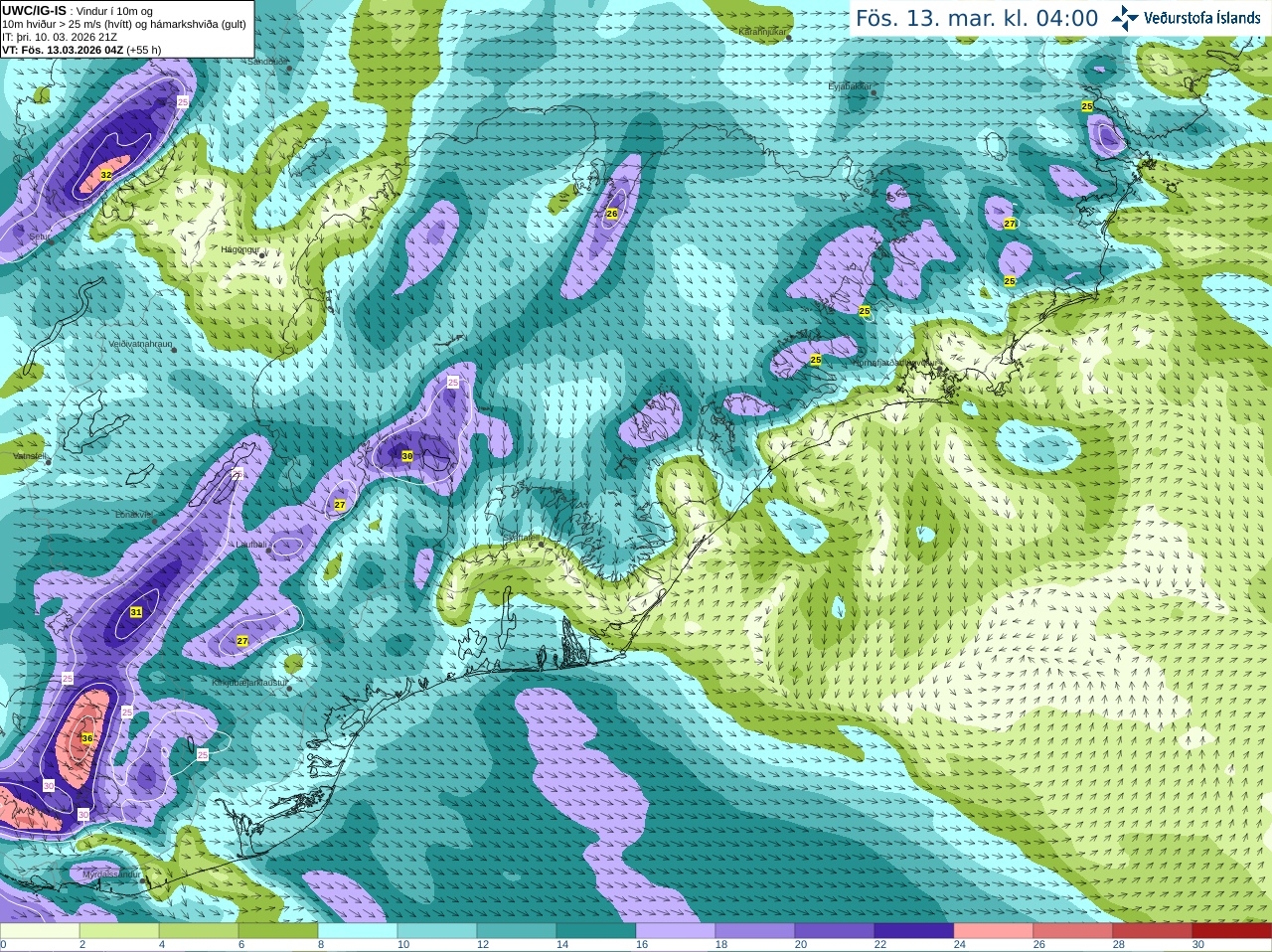Click white 25 contour label beside Sandbúðir
Image resolution: width=1272 pixels, height=952 pixels.
point(183,102)
